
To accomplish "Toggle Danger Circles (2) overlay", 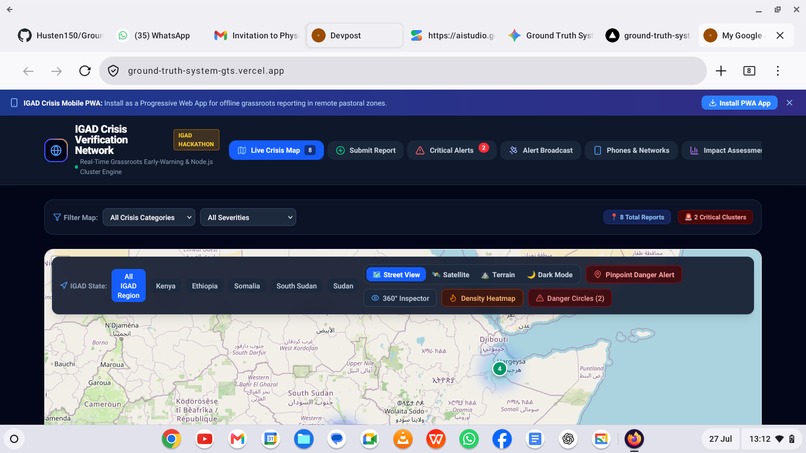I will coord(570,298).
